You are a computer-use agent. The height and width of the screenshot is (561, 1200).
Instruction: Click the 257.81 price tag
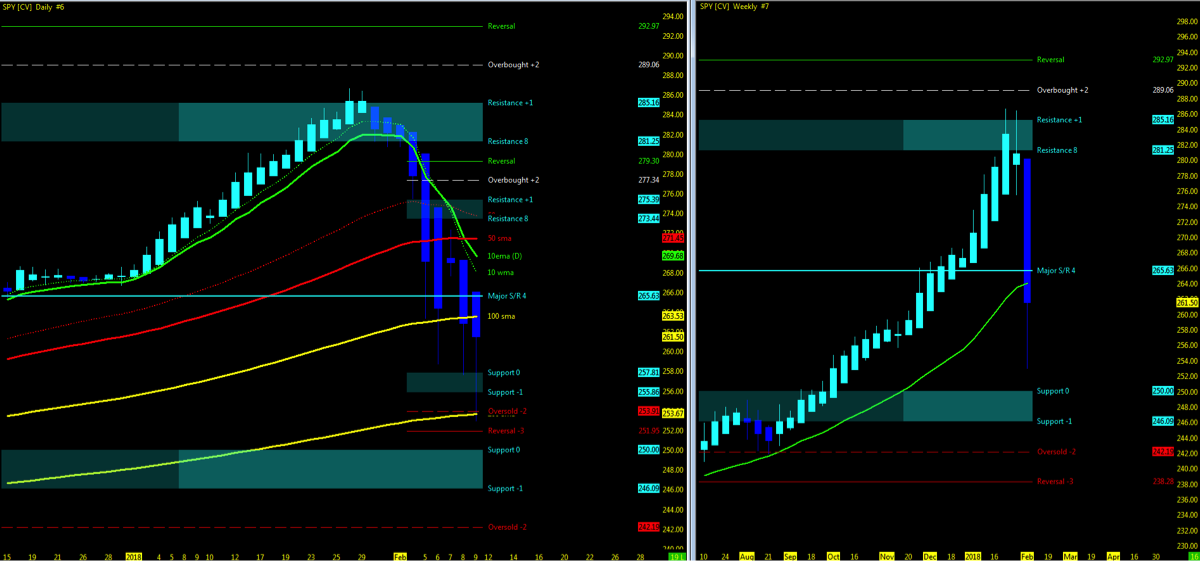click(647, 372)
